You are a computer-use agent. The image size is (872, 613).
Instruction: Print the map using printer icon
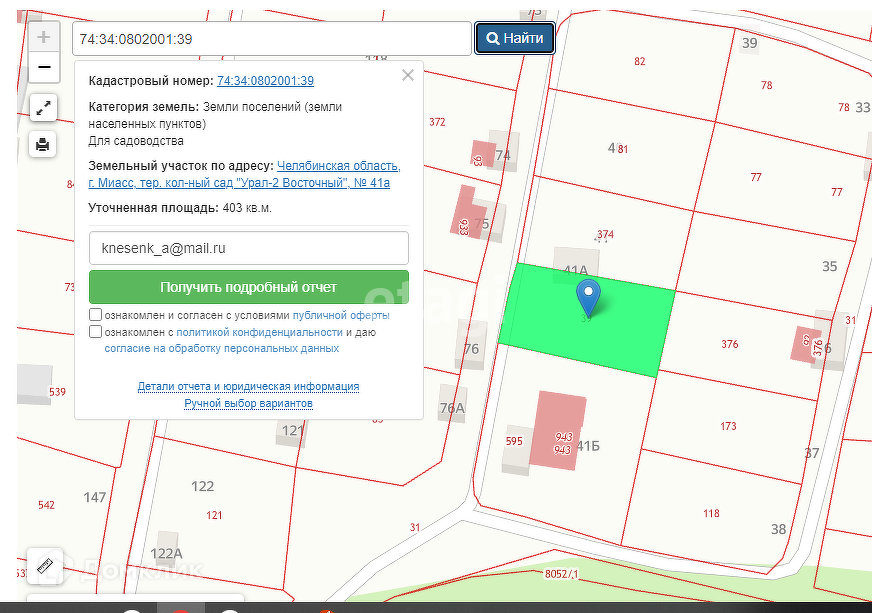pos(43,144)
